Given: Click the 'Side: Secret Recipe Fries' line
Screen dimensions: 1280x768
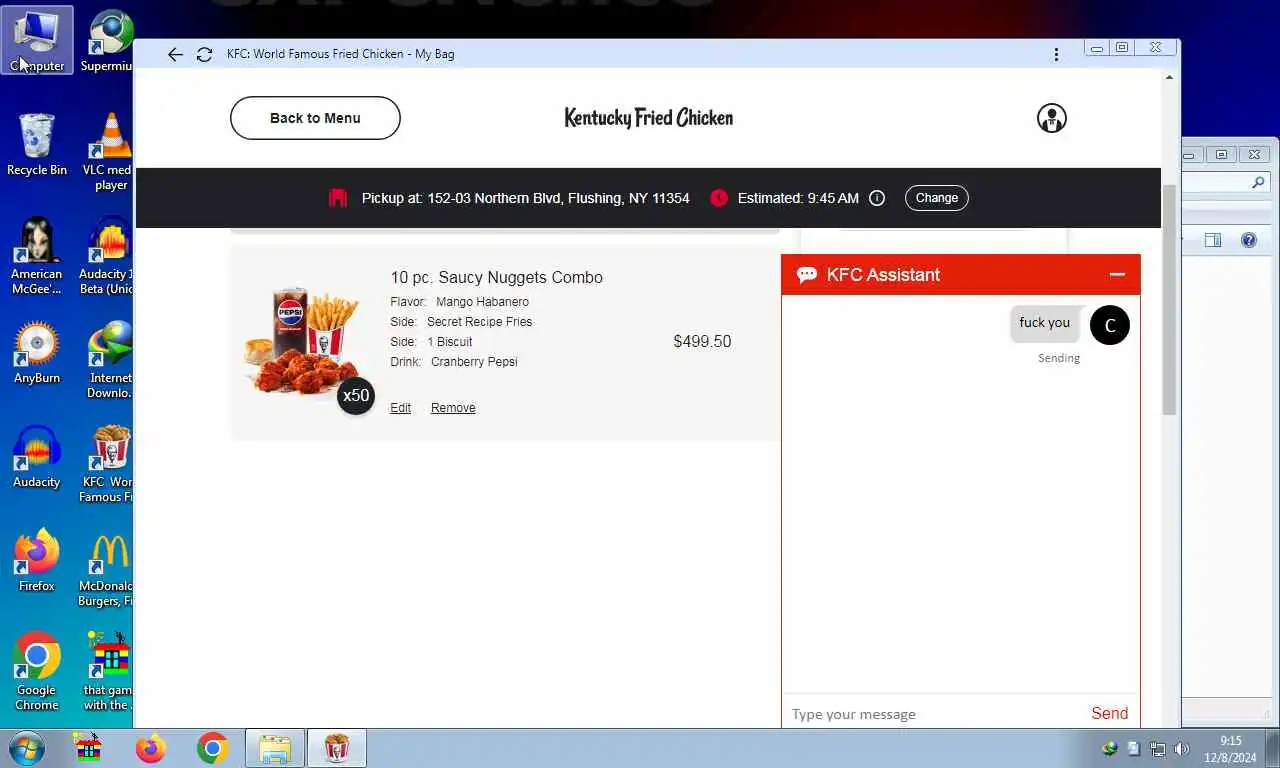Looking at the screenshot, I should click(x=461, y=322).
